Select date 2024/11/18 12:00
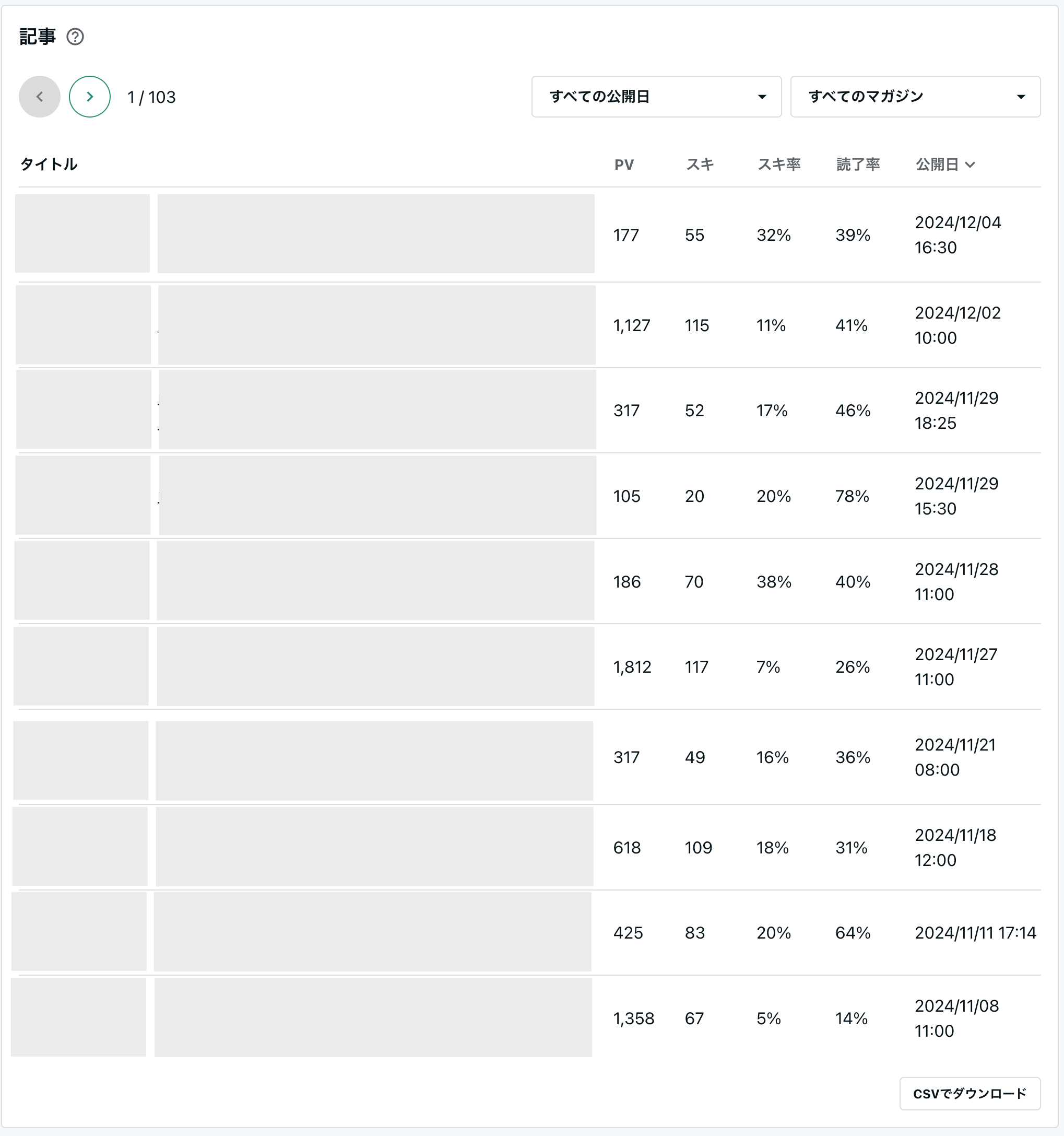 pos(955,847)
